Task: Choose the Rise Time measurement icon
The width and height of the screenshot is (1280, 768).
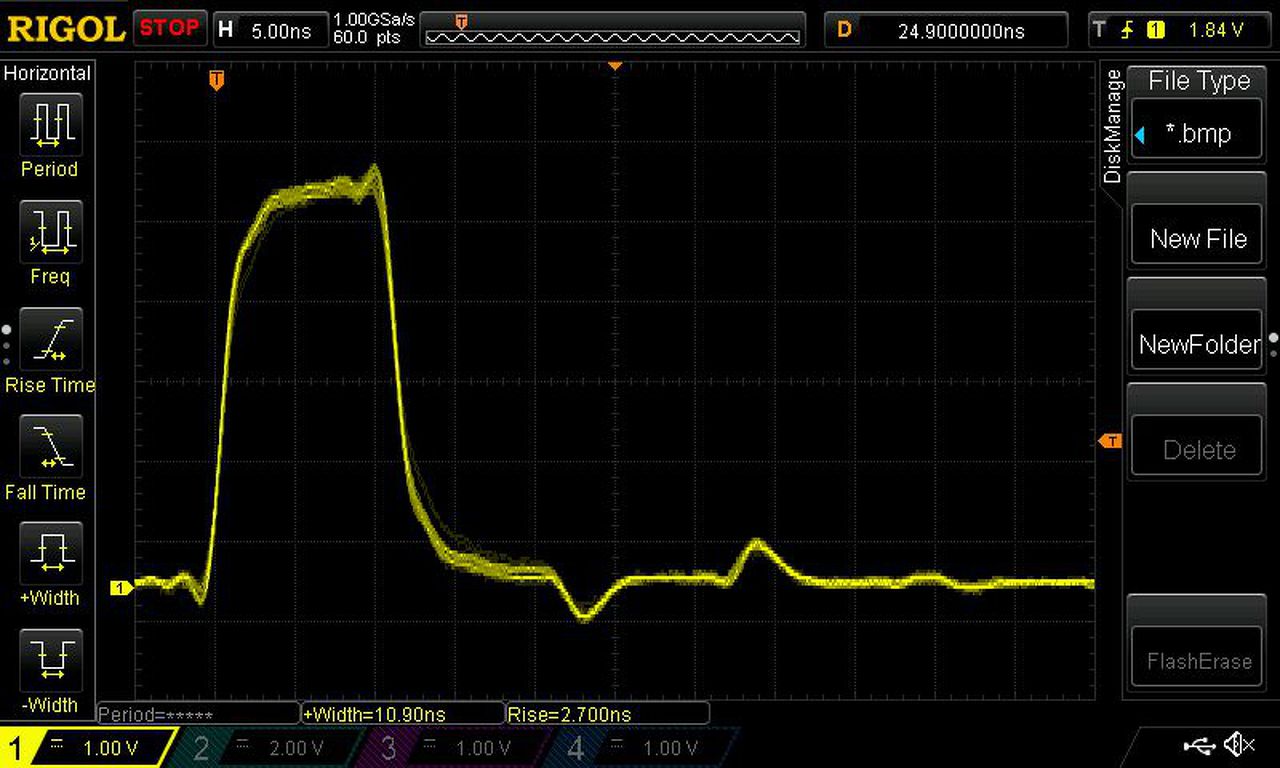Action: 50,338
